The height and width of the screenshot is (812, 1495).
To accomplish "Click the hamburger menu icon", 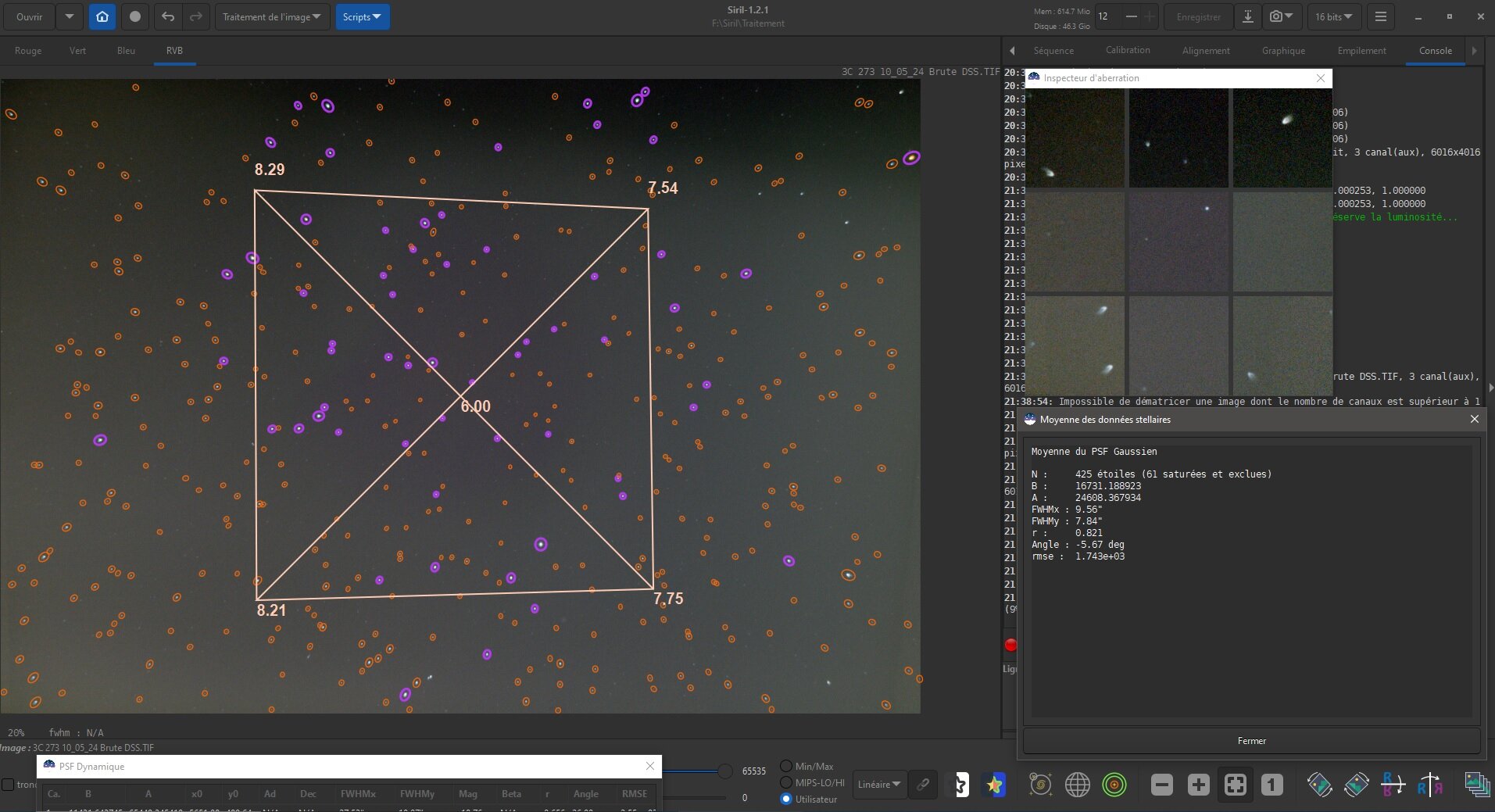I will pos(1381,16).
